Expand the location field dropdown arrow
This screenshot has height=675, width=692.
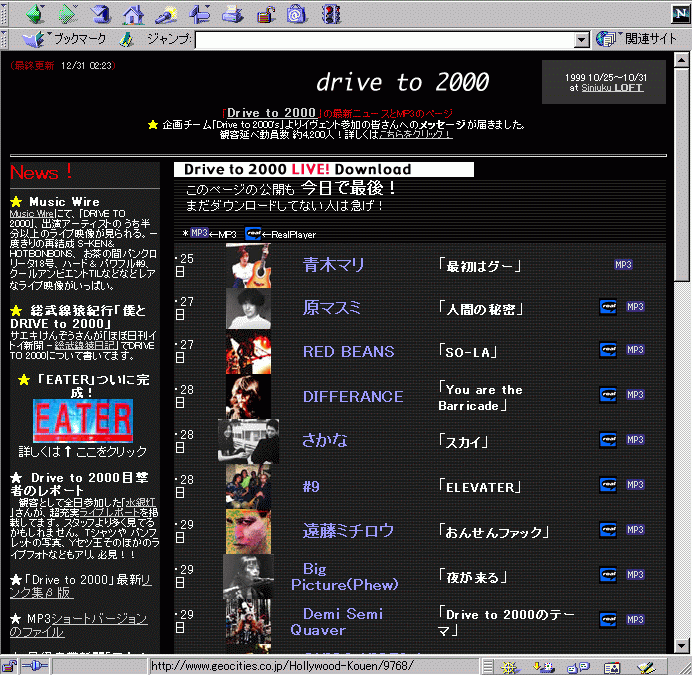pyautogui.click(x=582, y=40)
